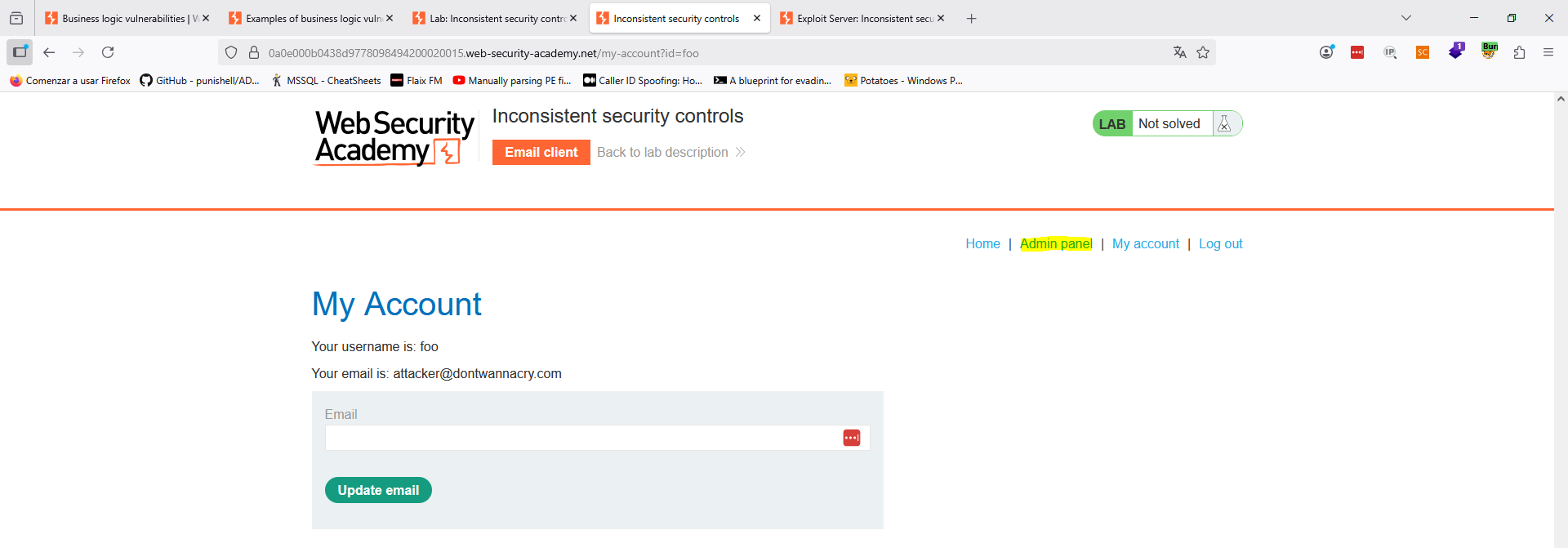Open the translate page icon

click(1179, 52)
